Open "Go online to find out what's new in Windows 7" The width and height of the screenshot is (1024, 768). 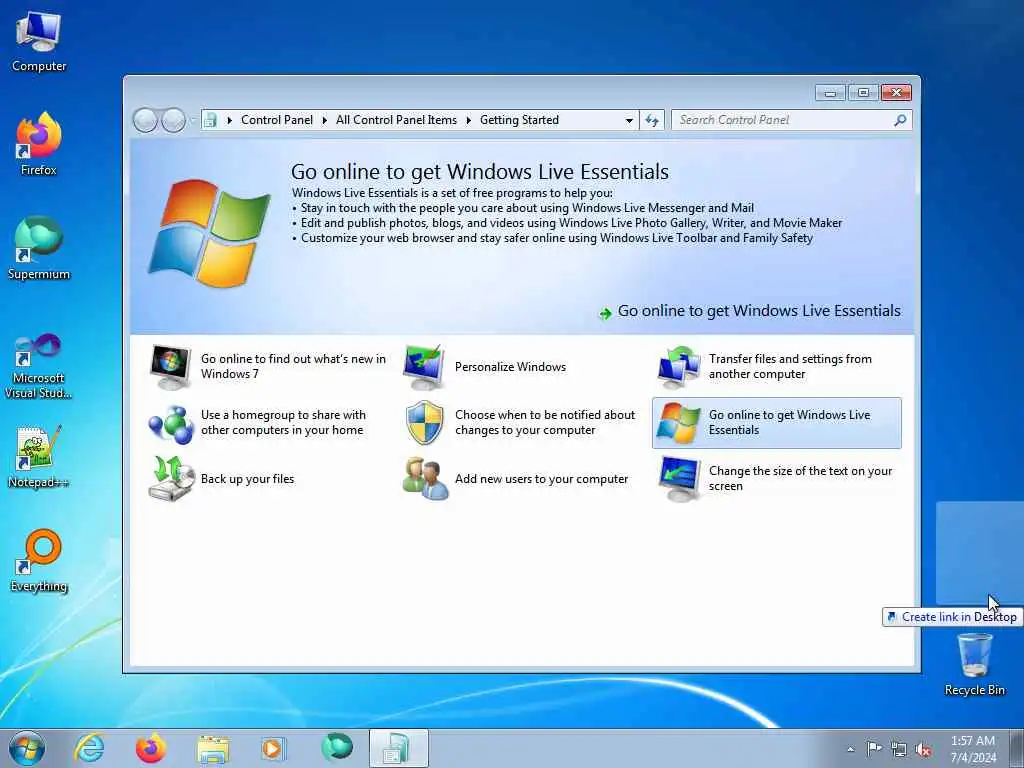293,366
